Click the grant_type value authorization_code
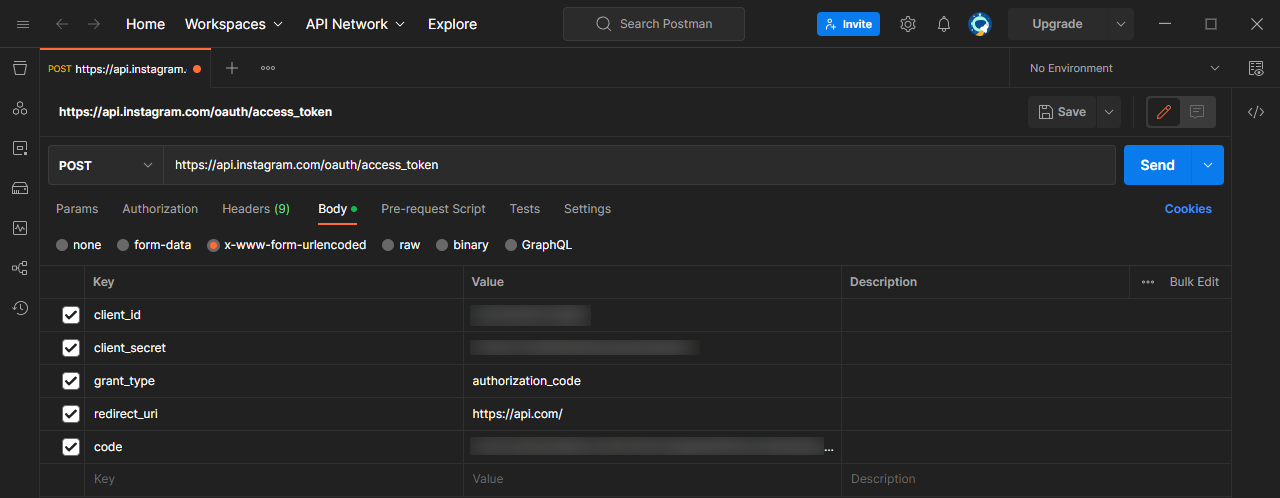The height and width of the screenshot is (498, 1280). (x=527, y=381)
